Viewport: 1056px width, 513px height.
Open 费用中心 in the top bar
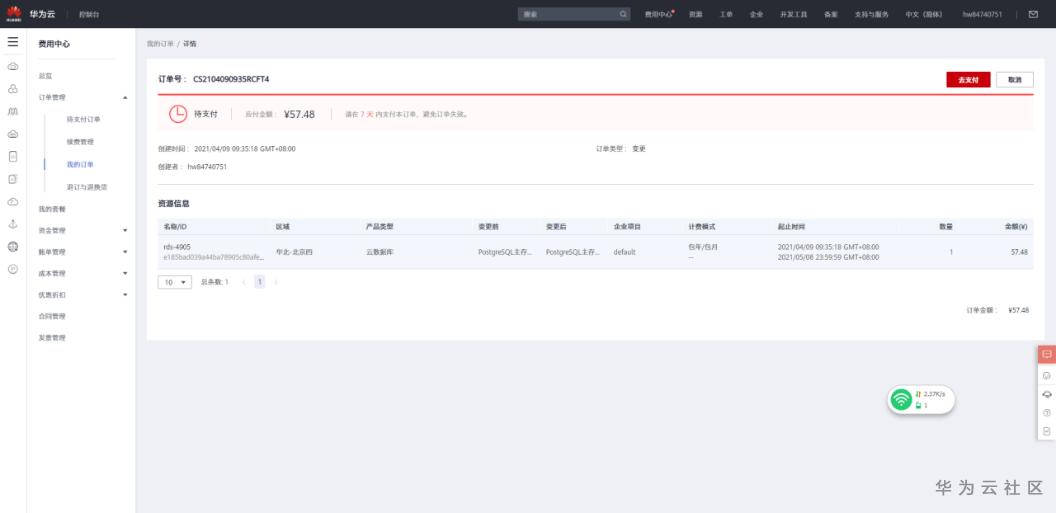(659, 14)
